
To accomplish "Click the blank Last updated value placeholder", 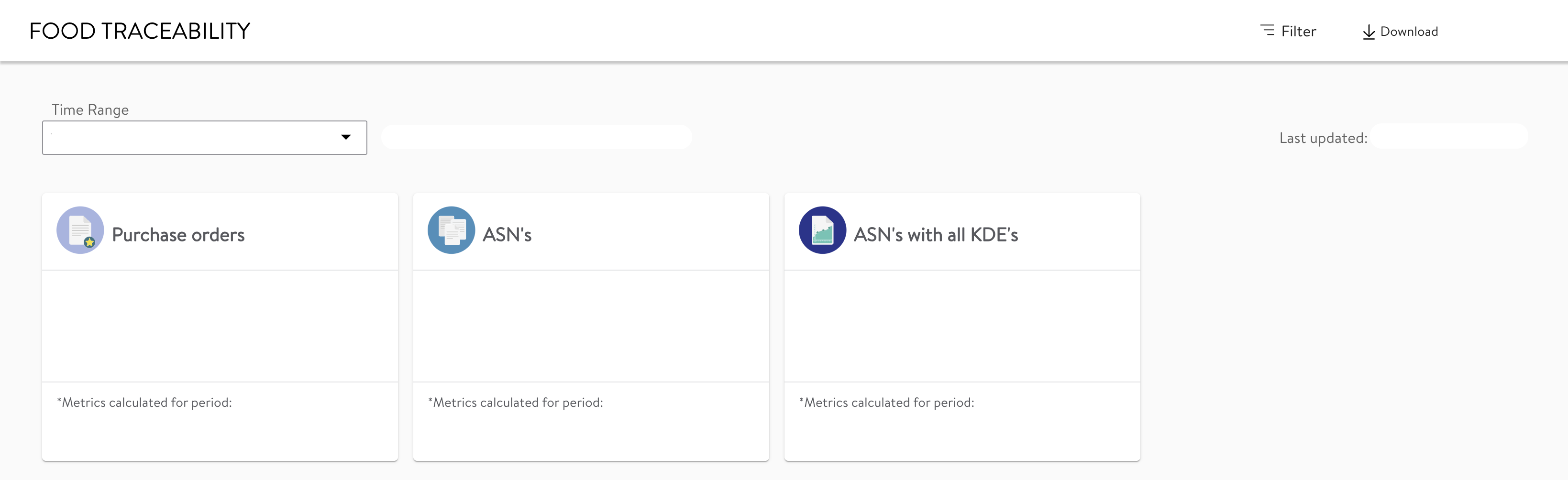I will (x=1449, y=136).
